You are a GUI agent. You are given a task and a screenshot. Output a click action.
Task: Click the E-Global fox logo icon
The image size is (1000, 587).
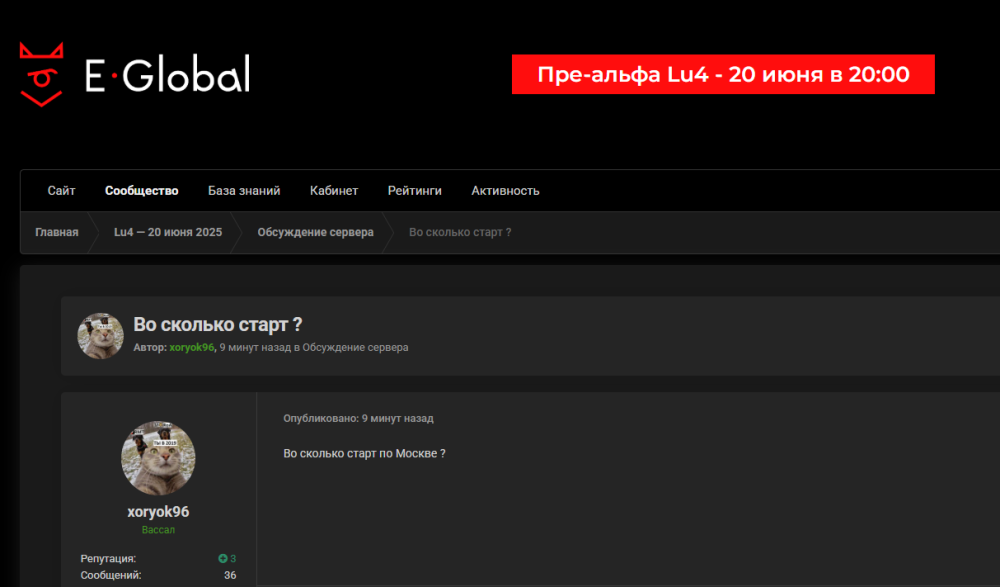(x=42, y=74)
